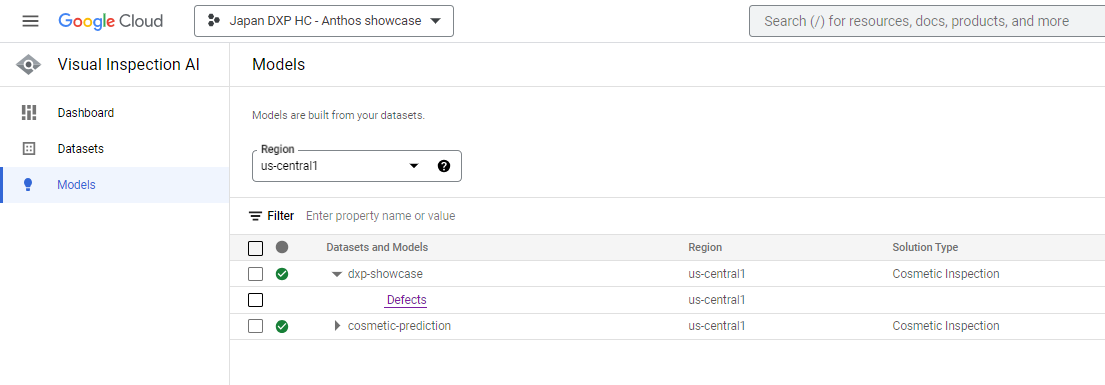The image size is (1105, 385).
Task: Open the Japan DXP HC project selector dropdown
Action: pyautogui.click(x=324, y=21)
